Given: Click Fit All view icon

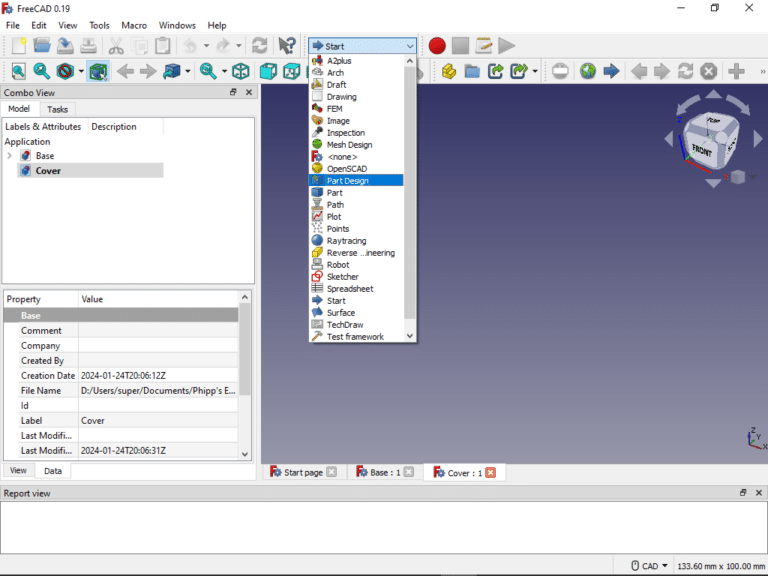Looking at the screenshot, I should (x=19, y=71).
